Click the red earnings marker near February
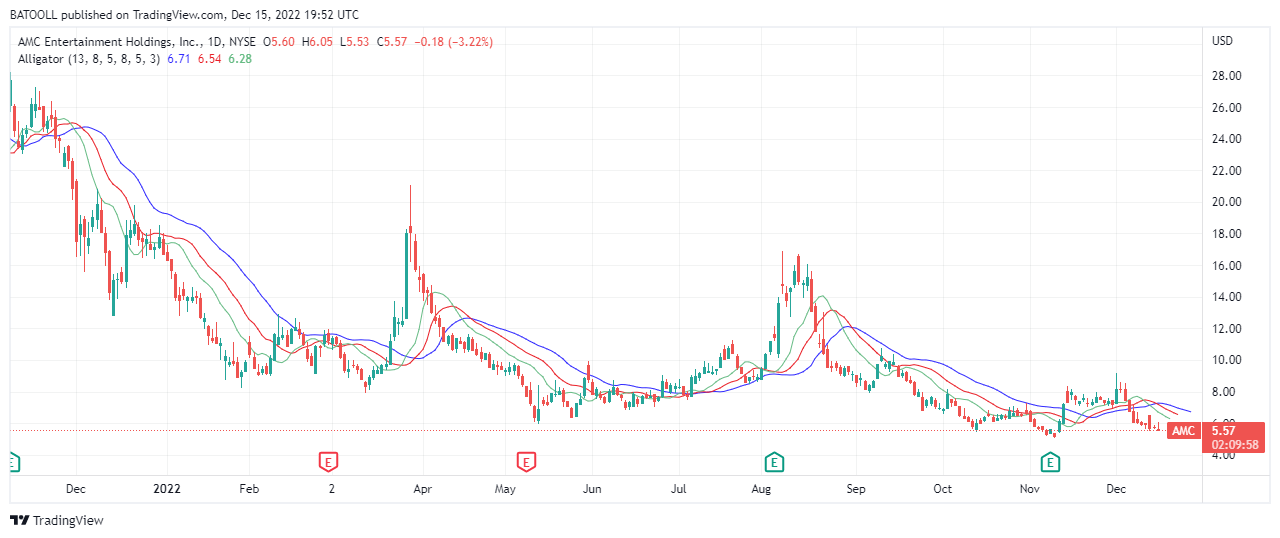This screenshot has width=1280, height=538. pyautogui.click(x=327, y=461)
